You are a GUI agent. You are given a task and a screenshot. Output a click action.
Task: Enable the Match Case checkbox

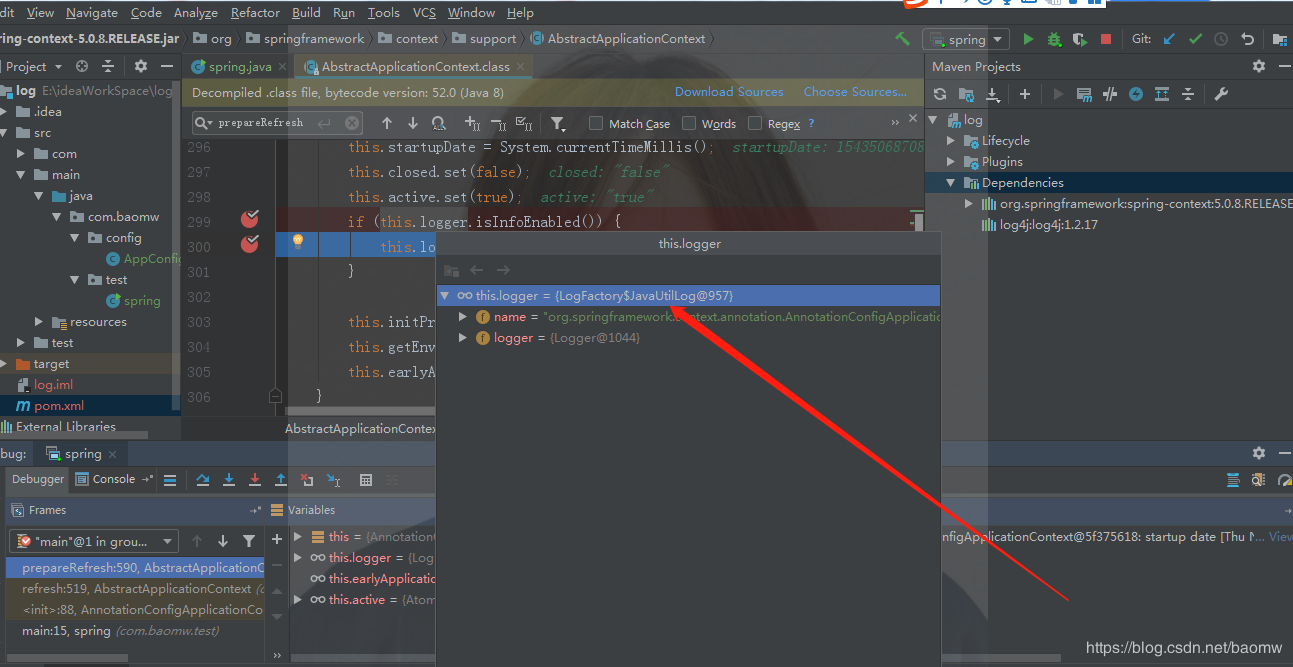[596, 124]
